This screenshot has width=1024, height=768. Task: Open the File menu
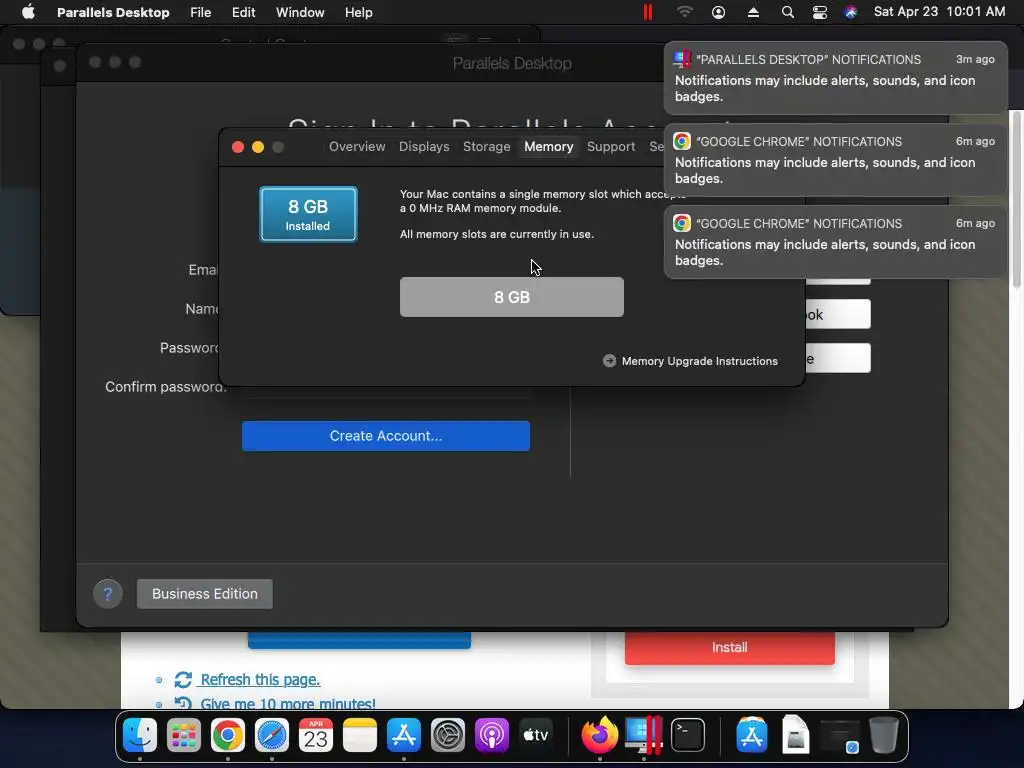coord(200,12)
